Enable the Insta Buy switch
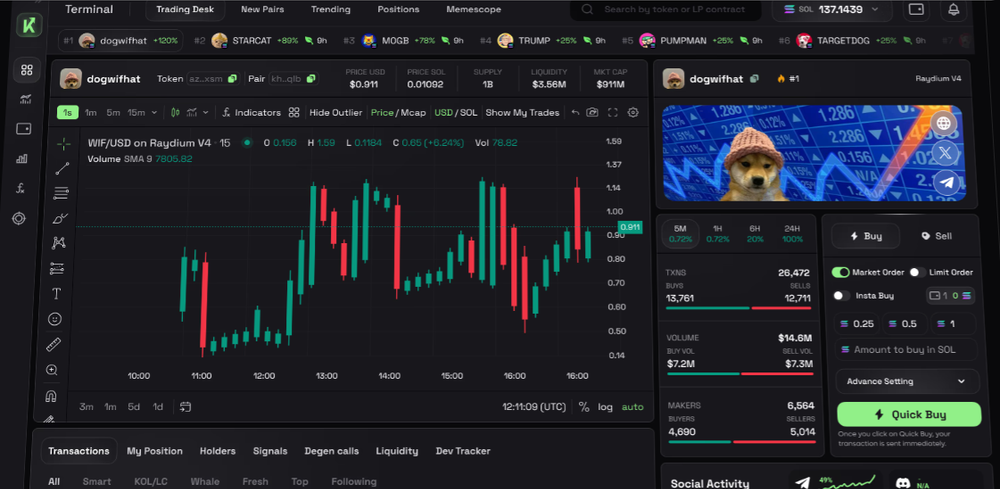 [x=842, y=296]
